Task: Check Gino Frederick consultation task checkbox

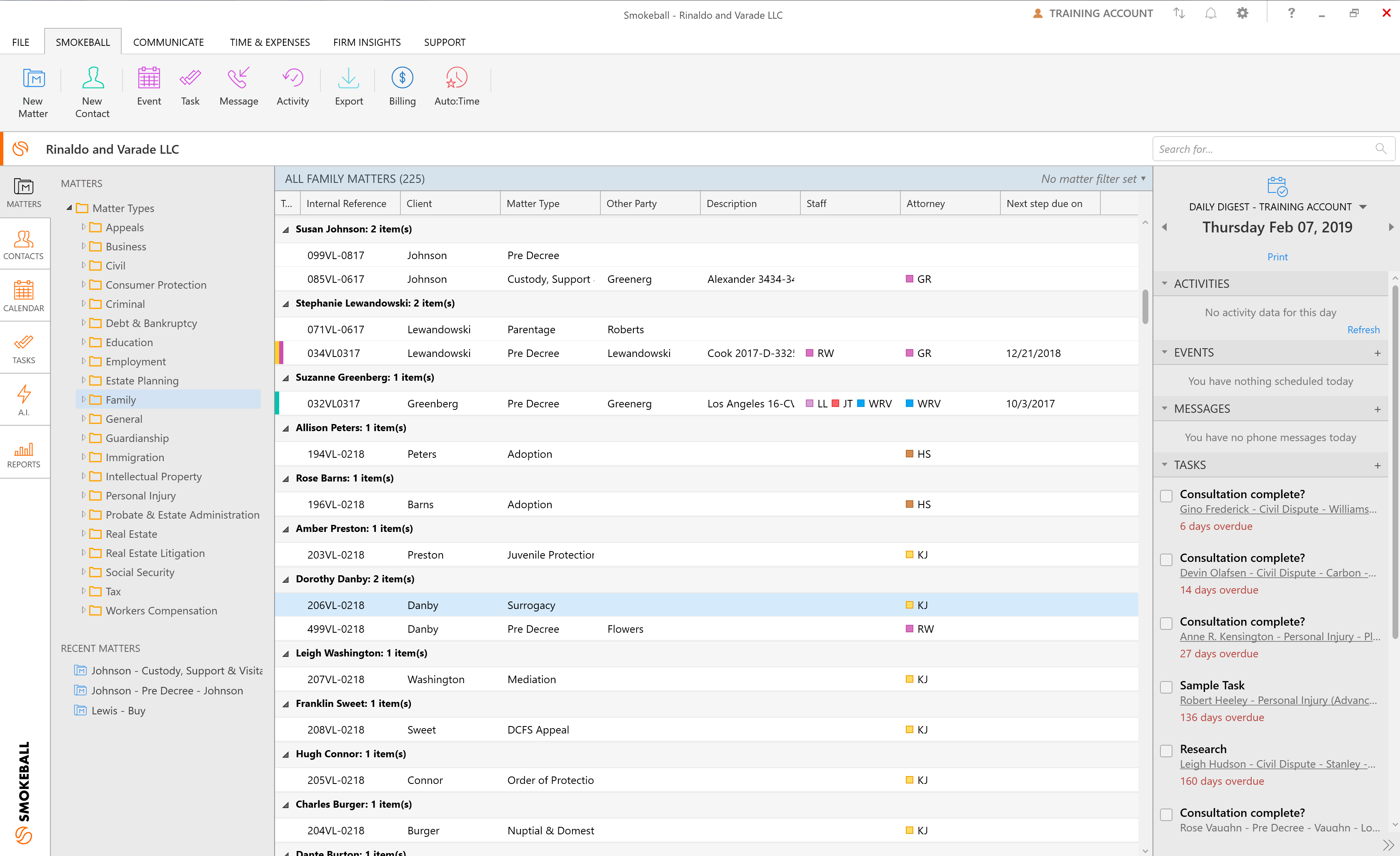Action: (1166, 496)
